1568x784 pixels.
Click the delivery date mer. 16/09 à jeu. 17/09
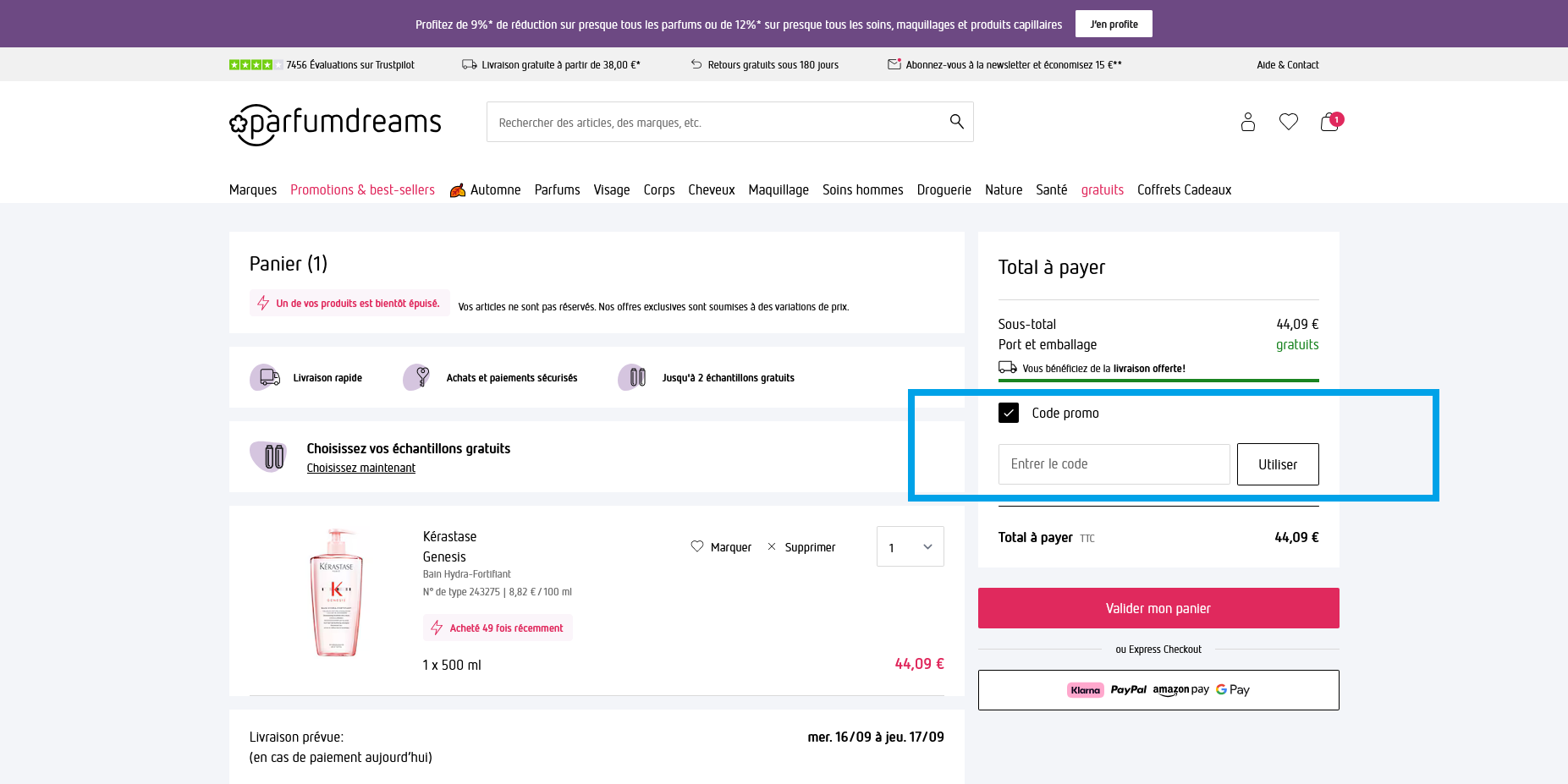point(876,737)
